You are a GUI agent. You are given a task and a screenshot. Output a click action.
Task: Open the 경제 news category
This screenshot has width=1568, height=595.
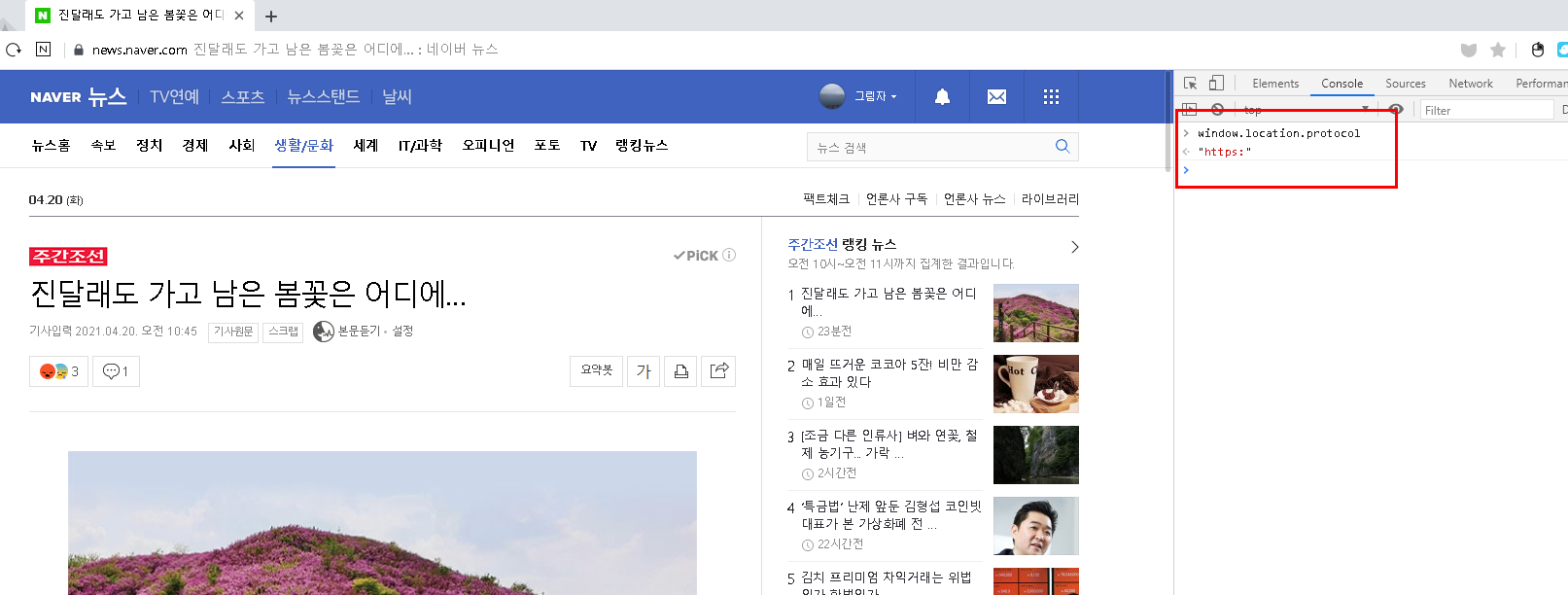click(195, 146)
